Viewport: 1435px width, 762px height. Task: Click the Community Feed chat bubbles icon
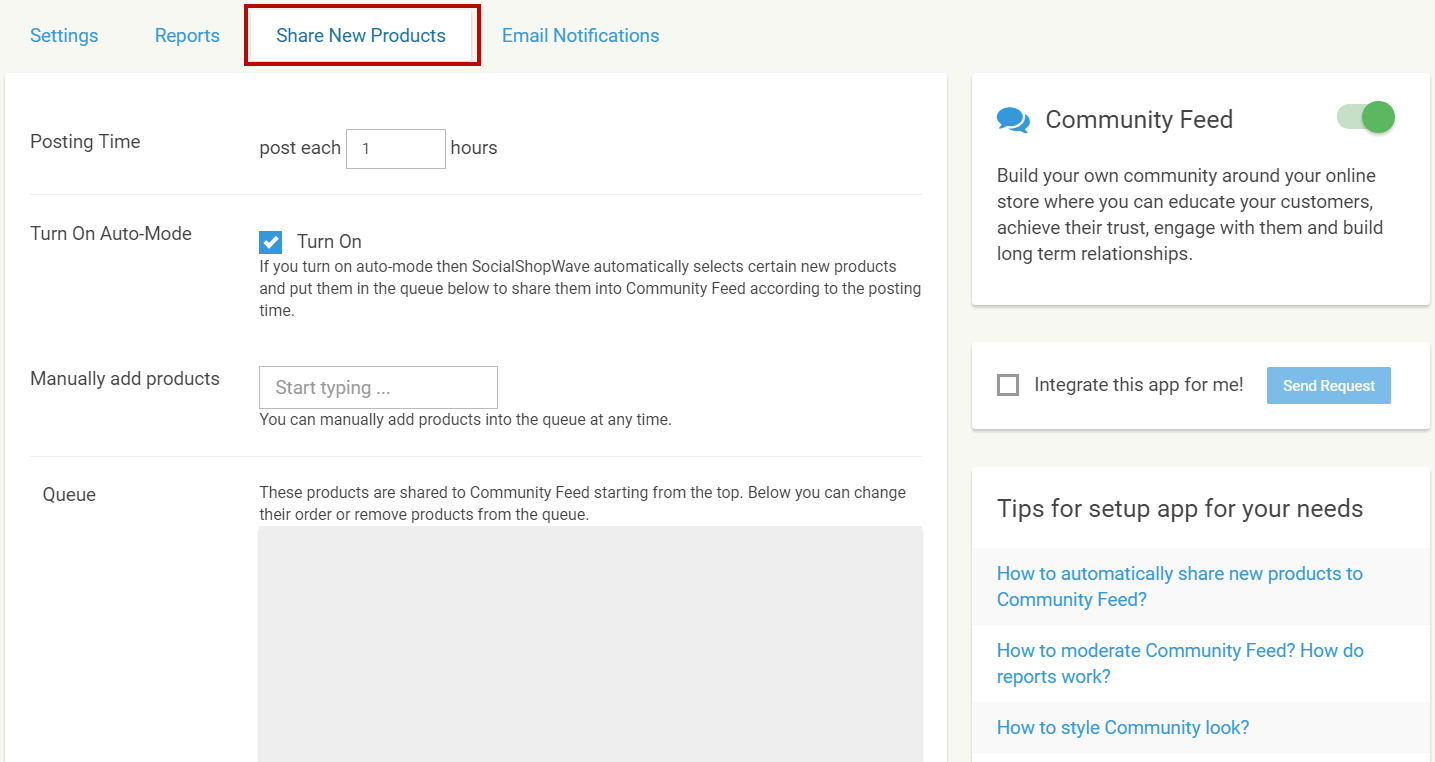coord(1013,121)
